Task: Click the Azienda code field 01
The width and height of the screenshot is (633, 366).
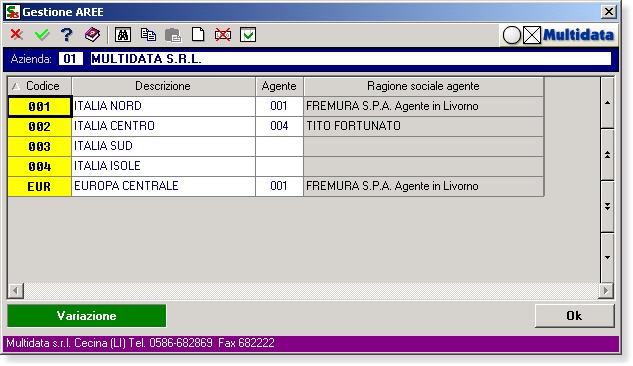Action: pyautogui.click(x=70, y=59)
